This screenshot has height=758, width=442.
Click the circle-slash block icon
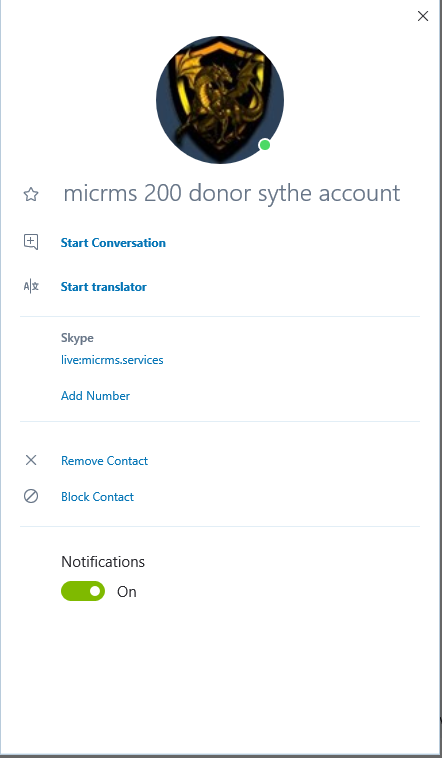pos(31,496)
